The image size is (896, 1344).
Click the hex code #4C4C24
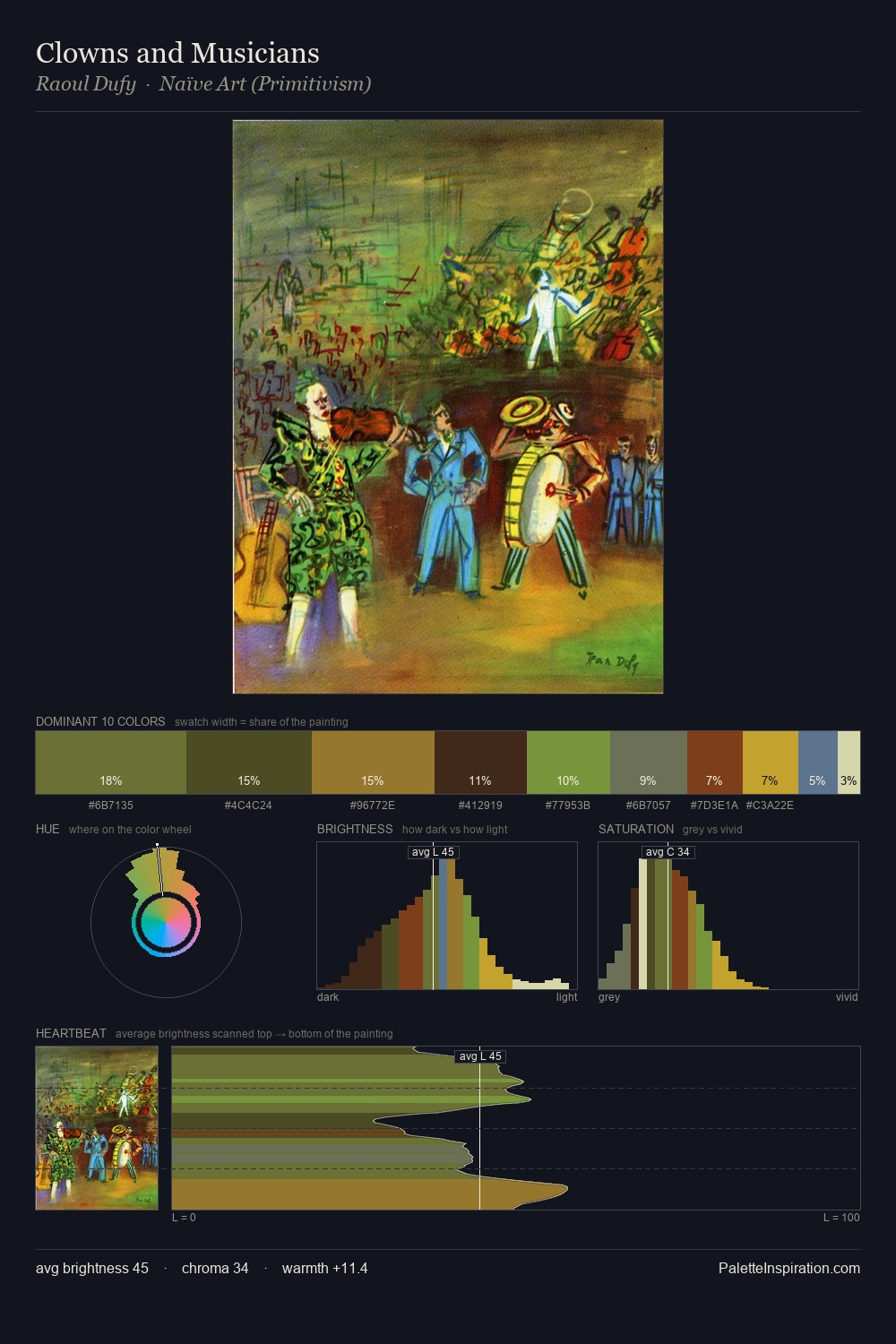(248, 806)
